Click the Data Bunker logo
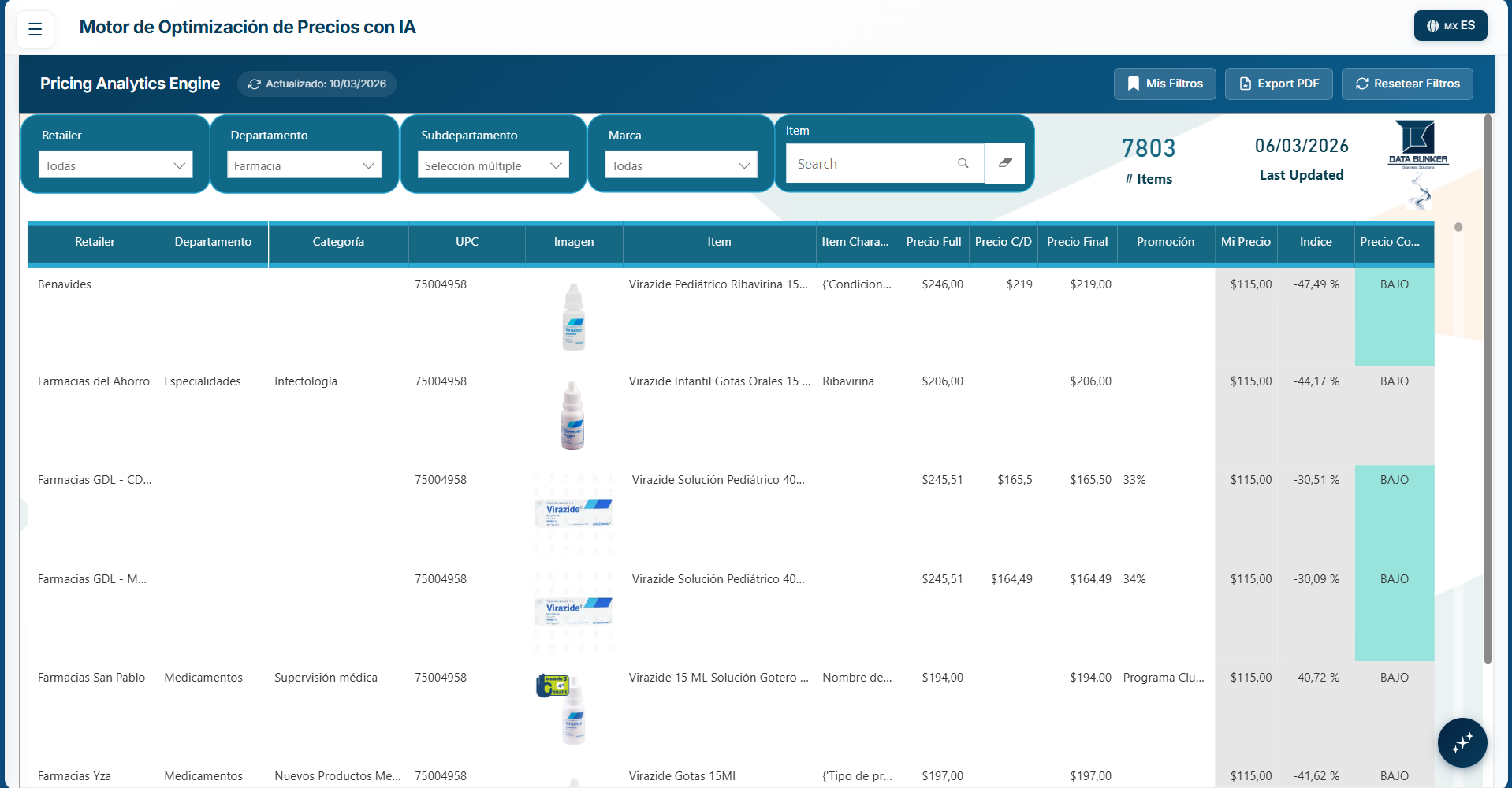The height and width of the screenshot is (788, 1512). pyautogui.click(x=1417, y=144)
